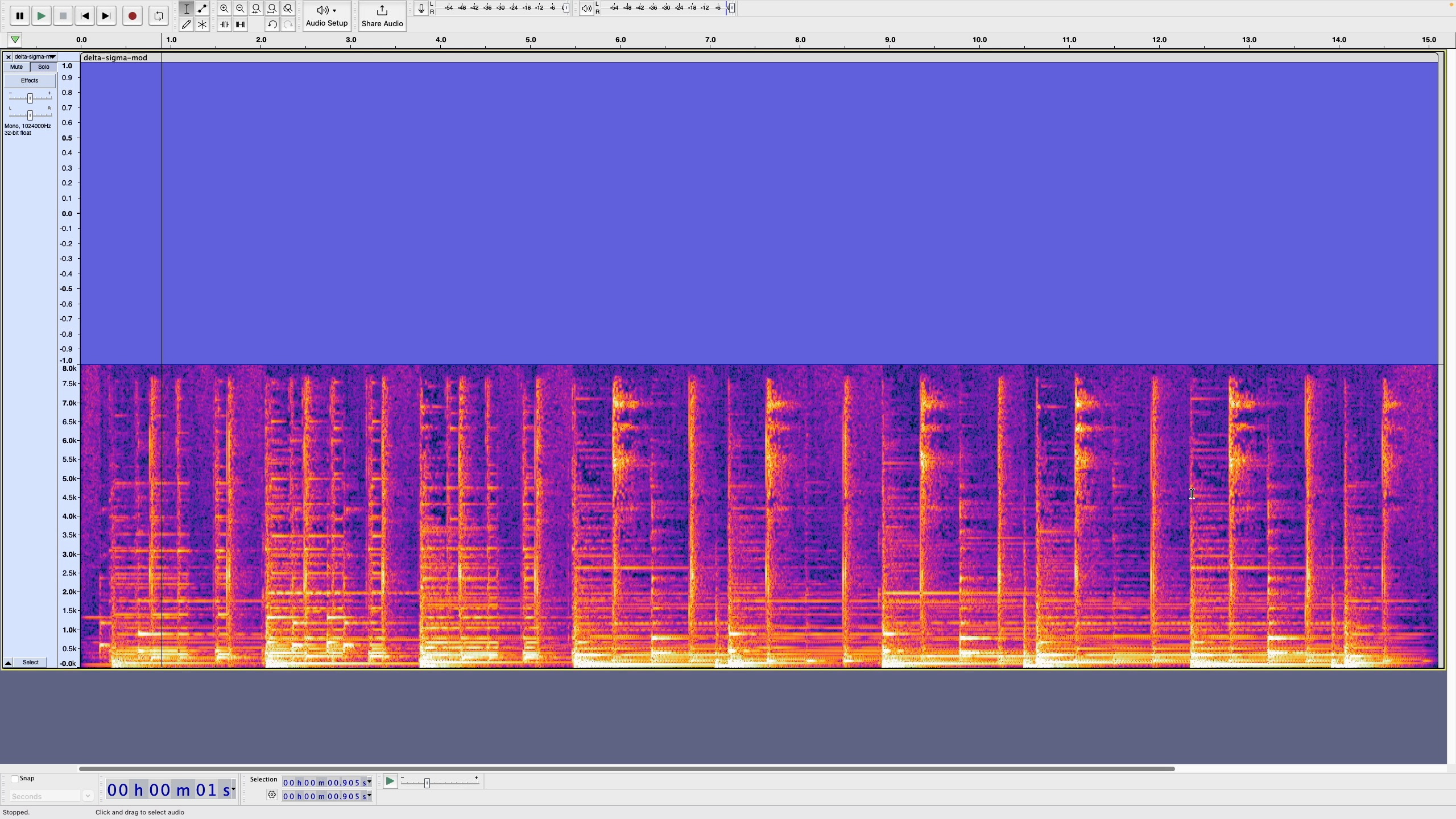
Task: Open selection end time format menu
Action: [367, 796]
